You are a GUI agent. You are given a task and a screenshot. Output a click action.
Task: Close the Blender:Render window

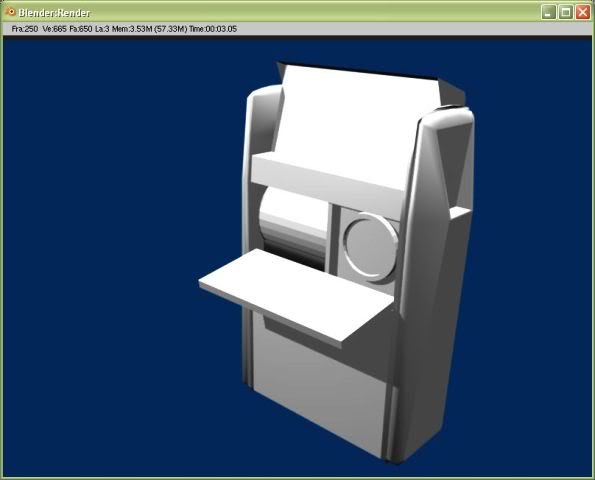coord(583,12)
